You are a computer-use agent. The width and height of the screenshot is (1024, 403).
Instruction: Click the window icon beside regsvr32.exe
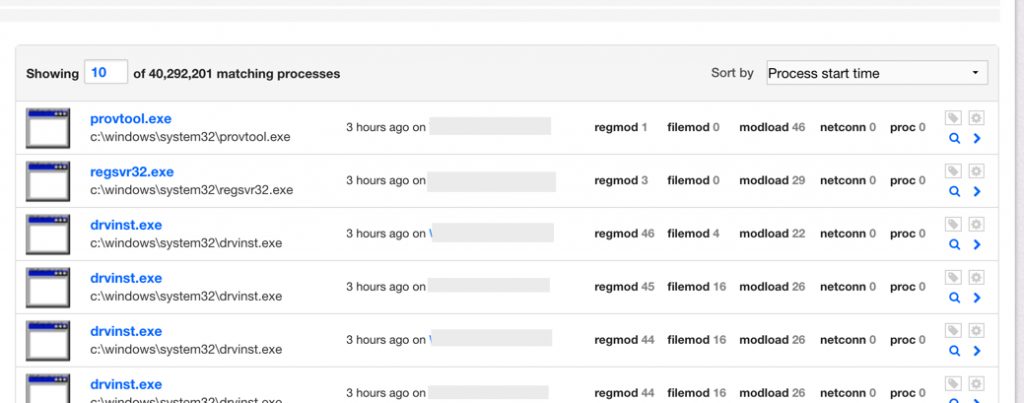pyautogui.click(x=48, y=181)
